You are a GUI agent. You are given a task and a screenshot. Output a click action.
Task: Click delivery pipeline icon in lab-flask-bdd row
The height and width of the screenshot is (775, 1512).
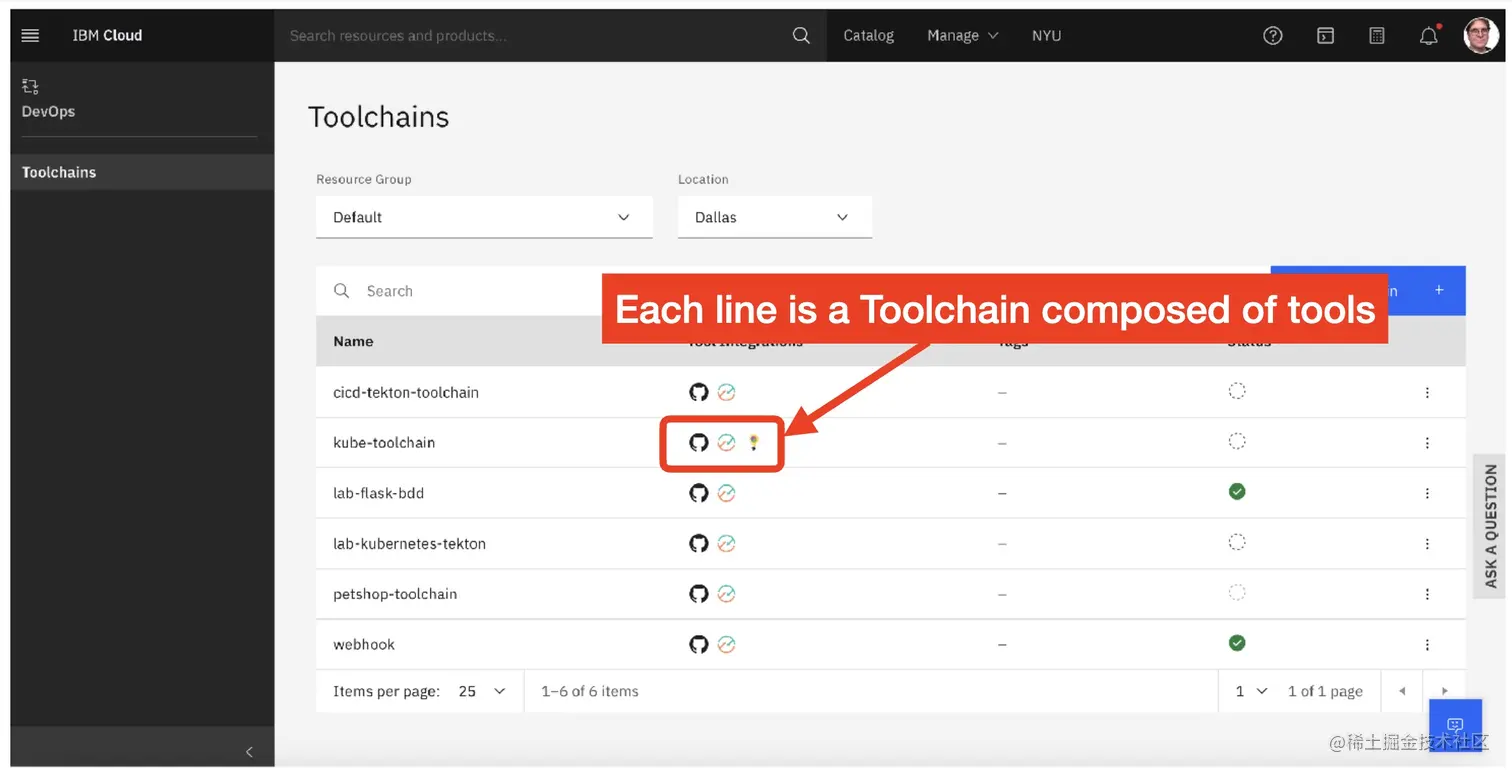727,493
